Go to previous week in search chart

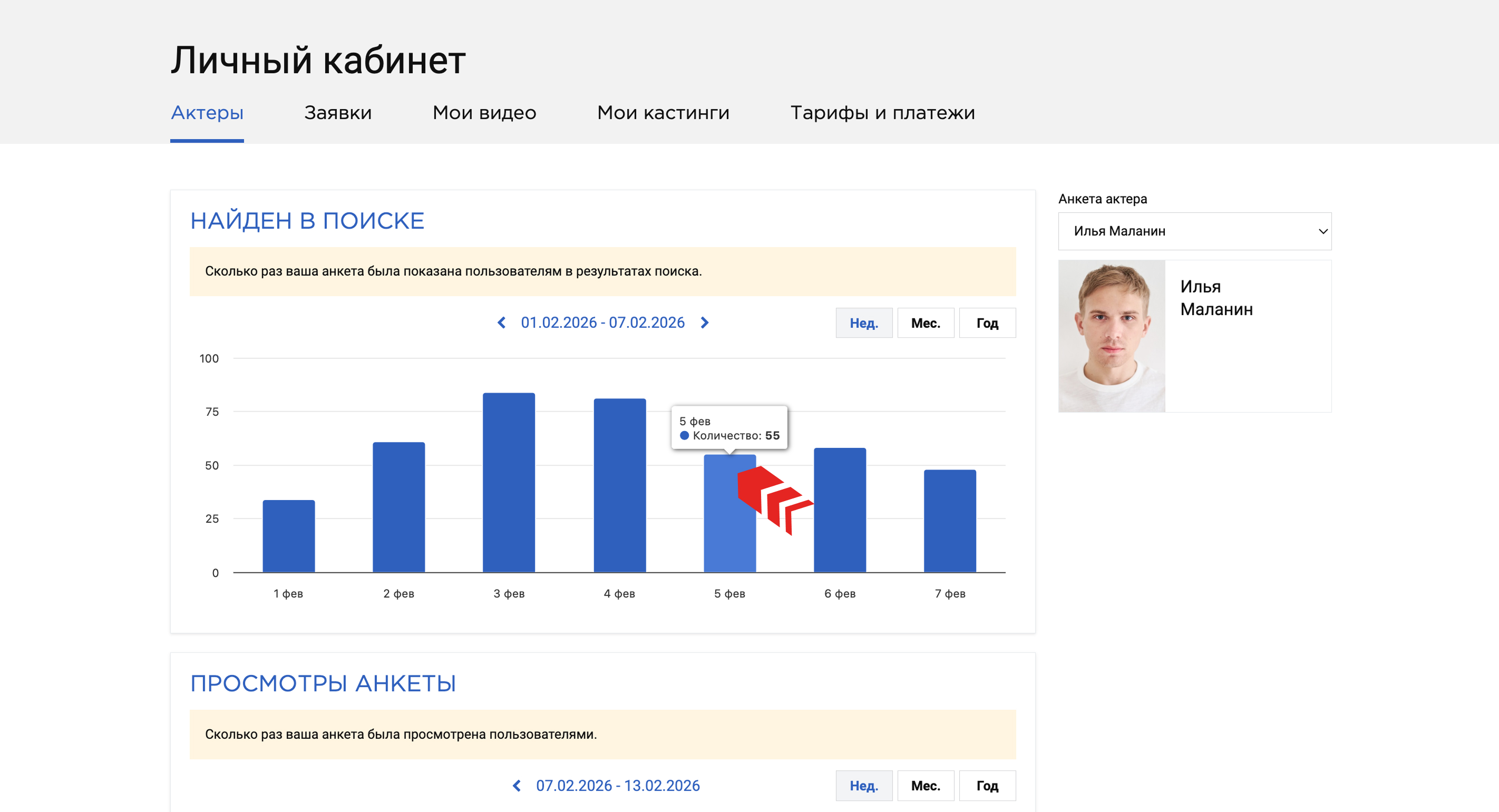tap(502, 323)
